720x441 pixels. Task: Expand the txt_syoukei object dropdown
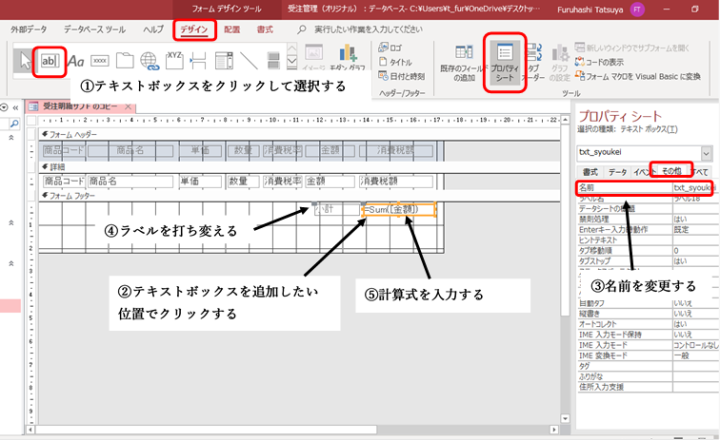coord(708,152)
